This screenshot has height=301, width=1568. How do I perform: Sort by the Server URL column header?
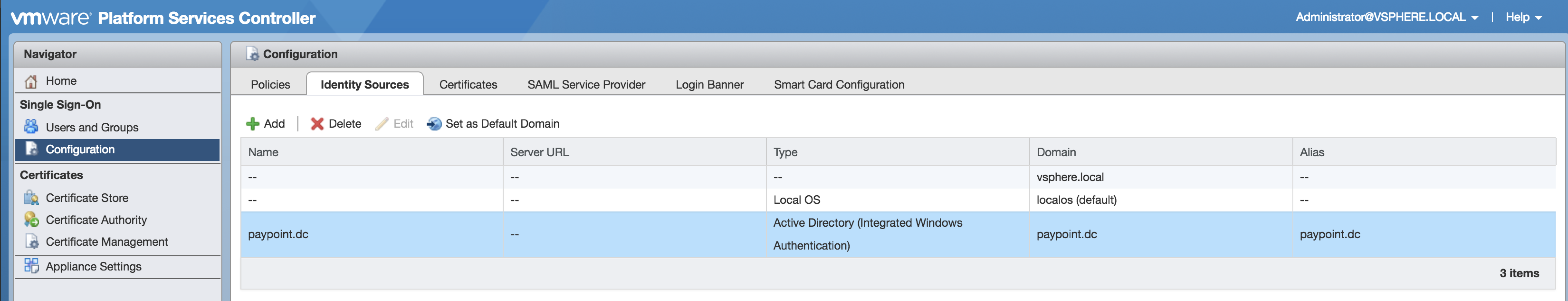539,152
